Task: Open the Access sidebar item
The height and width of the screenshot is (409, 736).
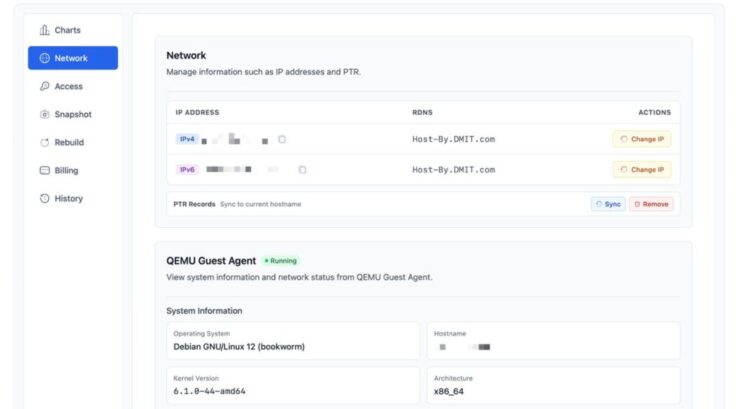Action: point(73,86)
